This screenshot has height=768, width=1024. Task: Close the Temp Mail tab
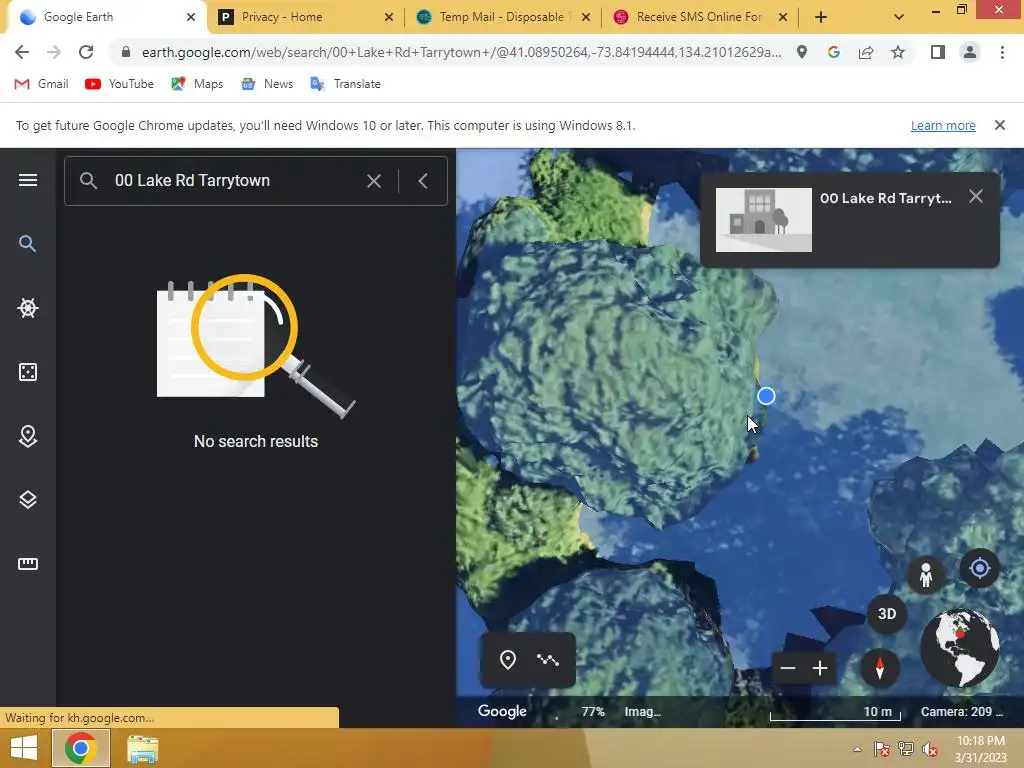(586, 17)
